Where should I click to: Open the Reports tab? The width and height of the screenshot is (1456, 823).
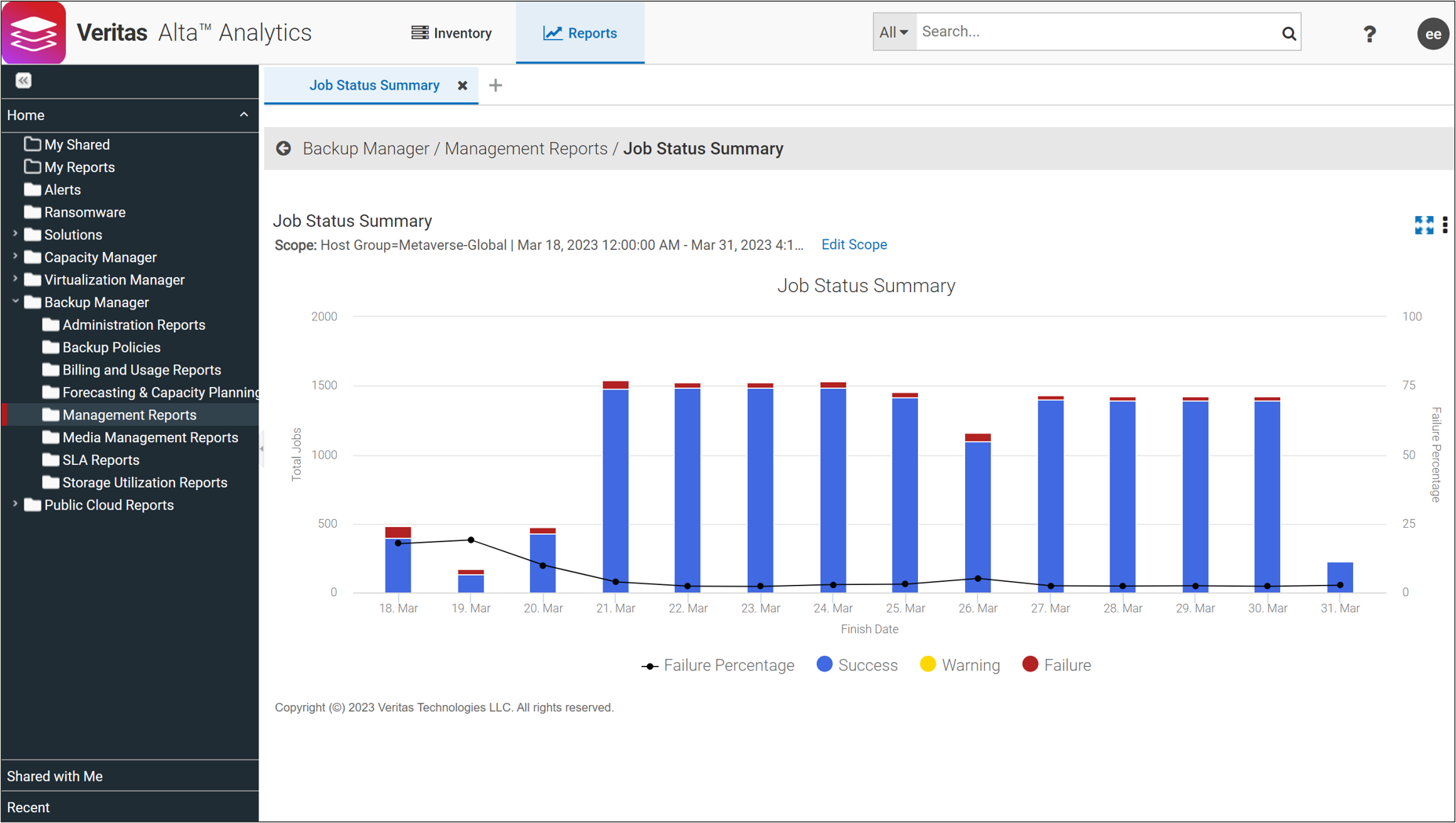point(580,33)
